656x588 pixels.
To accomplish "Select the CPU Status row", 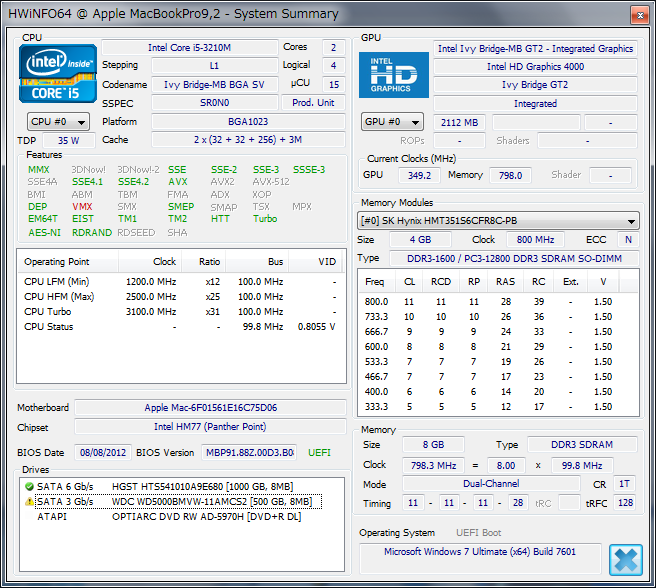I will tap(180, 327).
